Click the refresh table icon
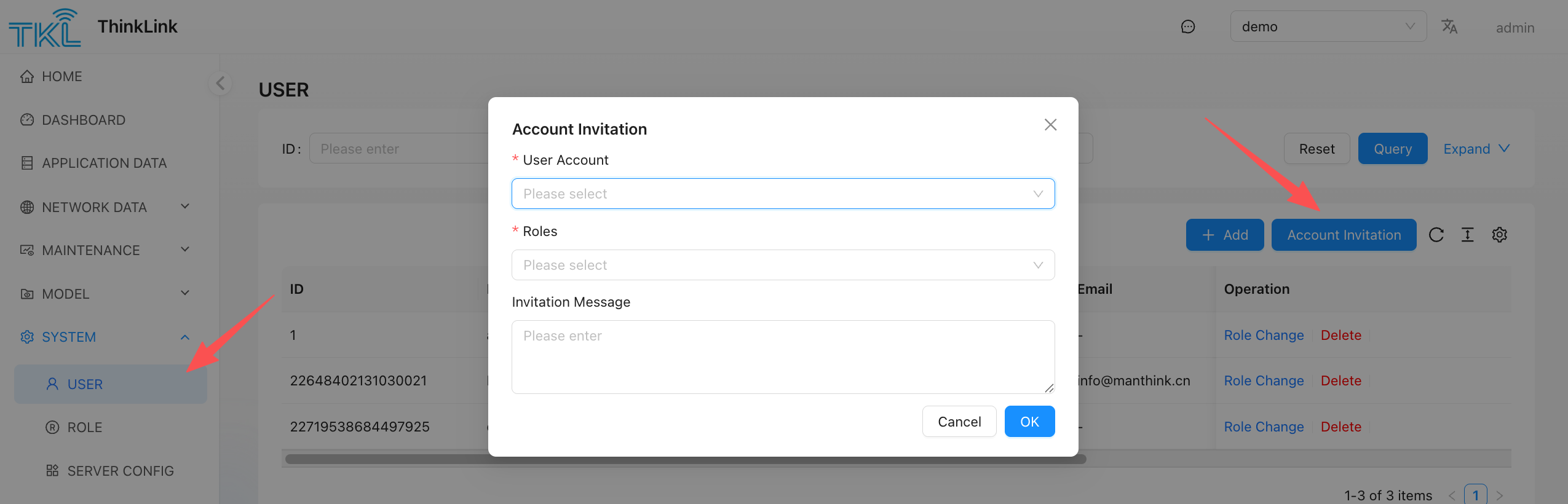The width and height of the screenshot is (1568, 504). click(x=1436, y=235)
